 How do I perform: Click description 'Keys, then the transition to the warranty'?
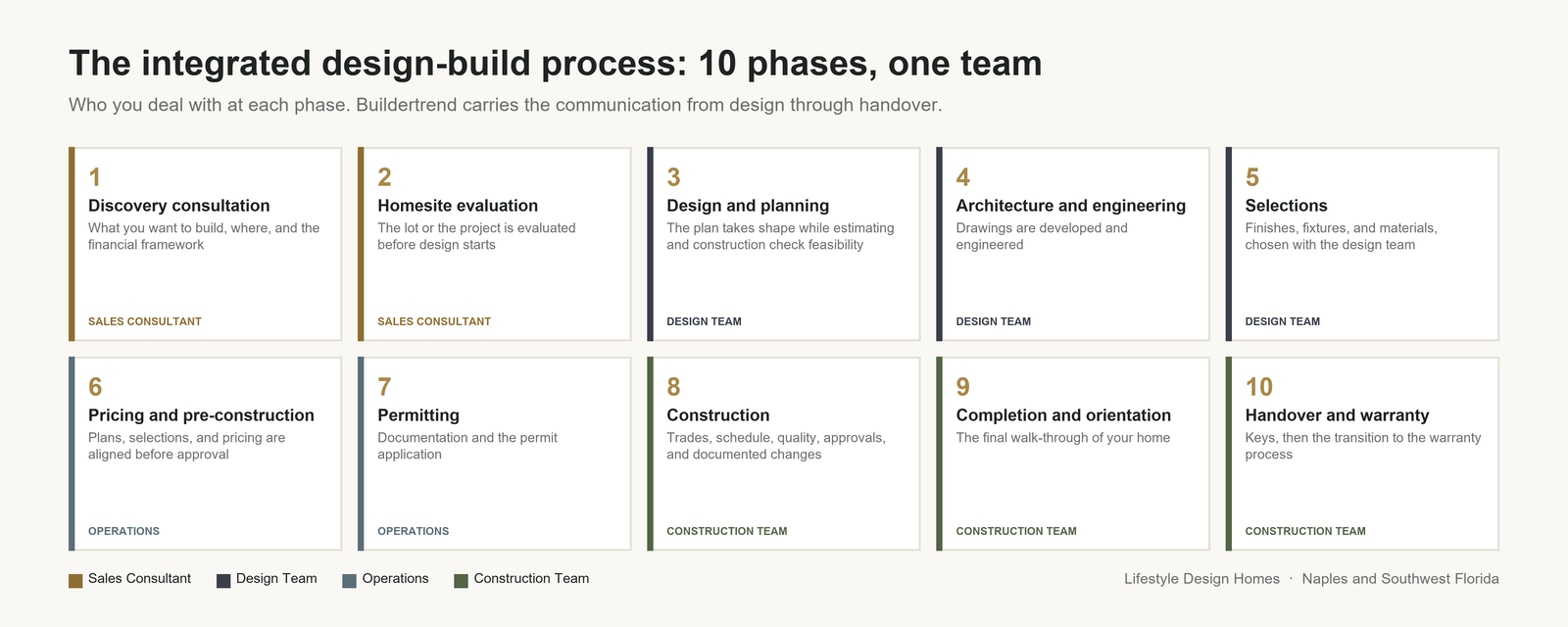coord(1363,446)
